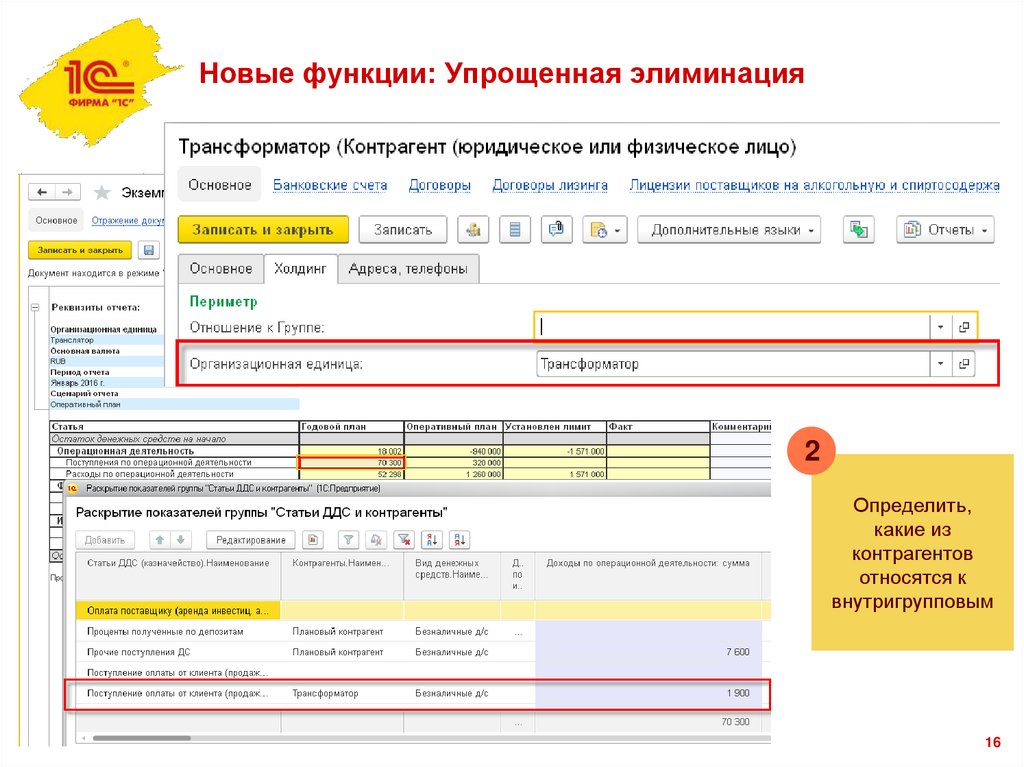Click the save diskette icon in report window
The width and height of the screenshot is (1024, 767).
pyautogui.click(x=149, y=250)
